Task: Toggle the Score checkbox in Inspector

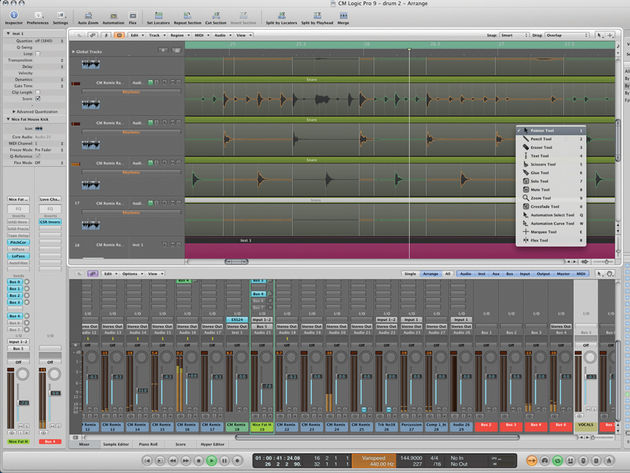Action: click(x=38, y=98)
